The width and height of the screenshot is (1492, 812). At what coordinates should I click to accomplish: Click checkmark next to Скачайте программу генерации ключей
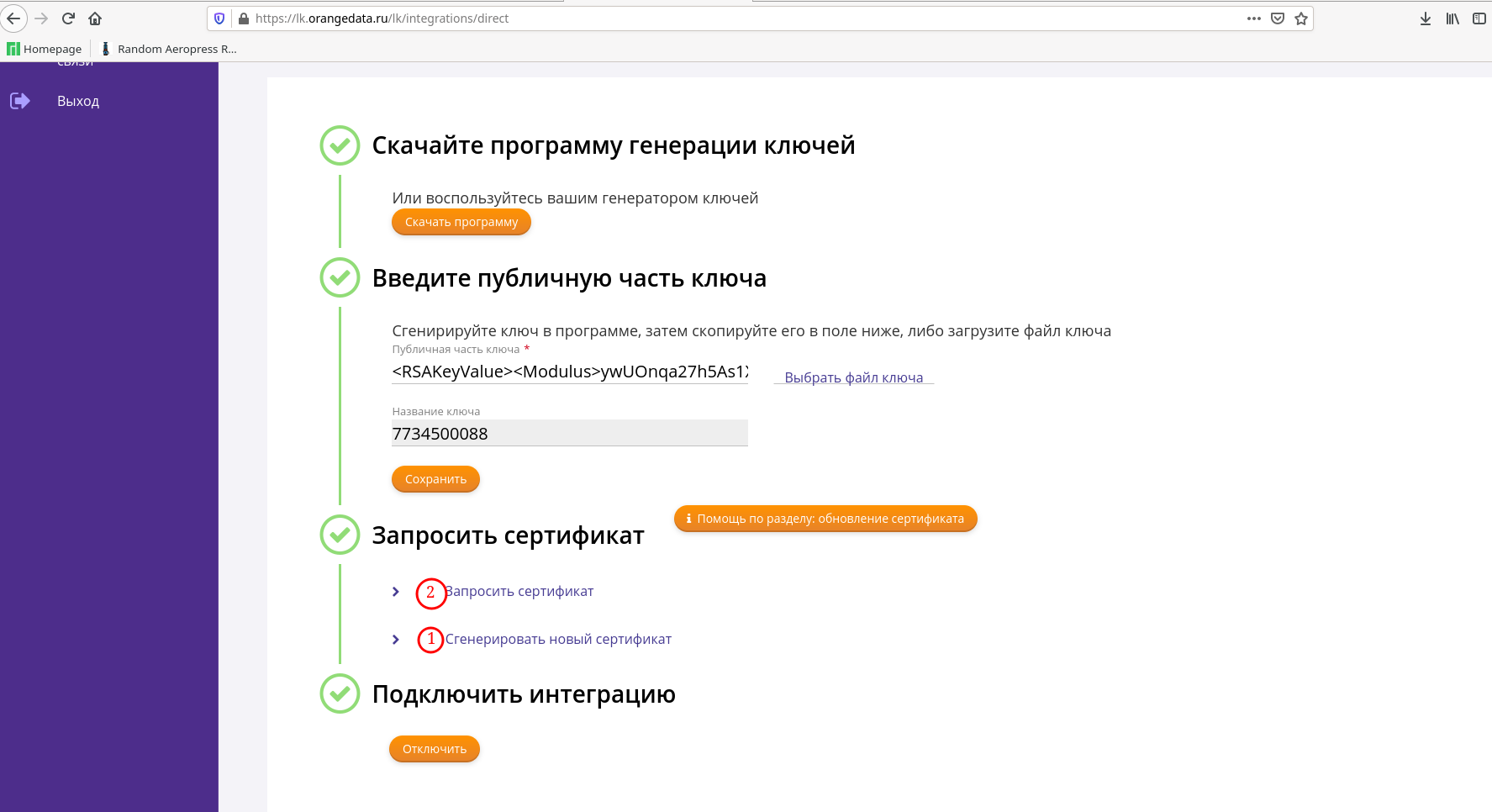(x=340, y=145)
